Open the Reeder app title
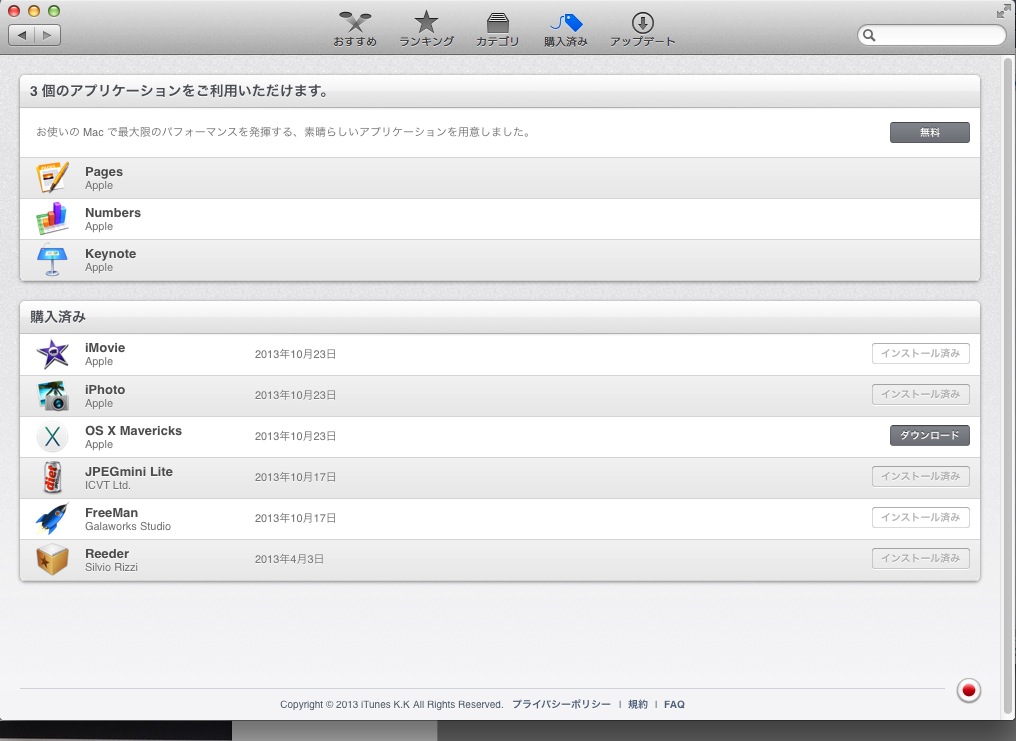1016x741 pixels. tap(107, 554)
